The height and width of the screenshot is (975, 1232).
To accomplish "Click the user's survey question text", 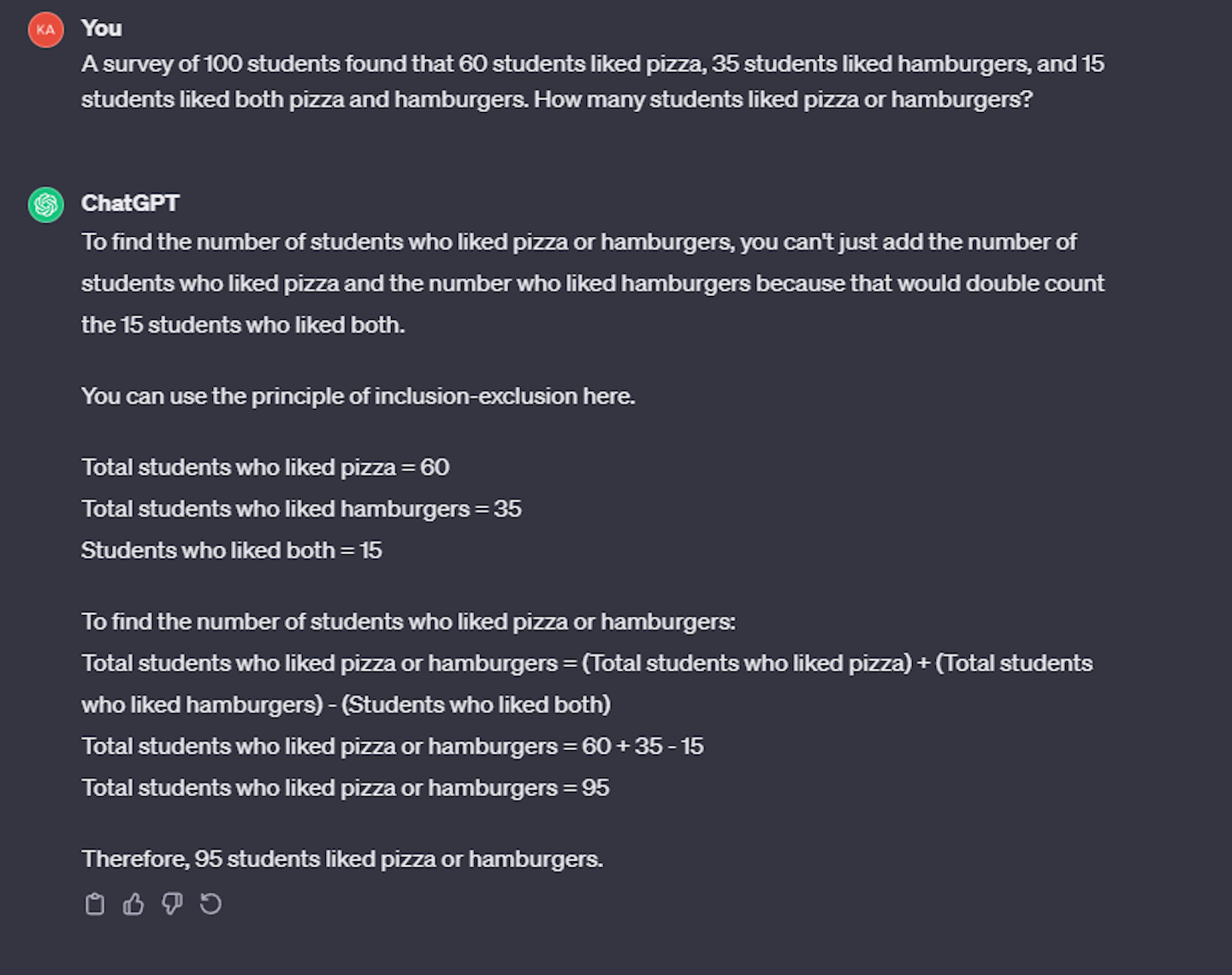I will pyautogui.click(x=592, y=81).
